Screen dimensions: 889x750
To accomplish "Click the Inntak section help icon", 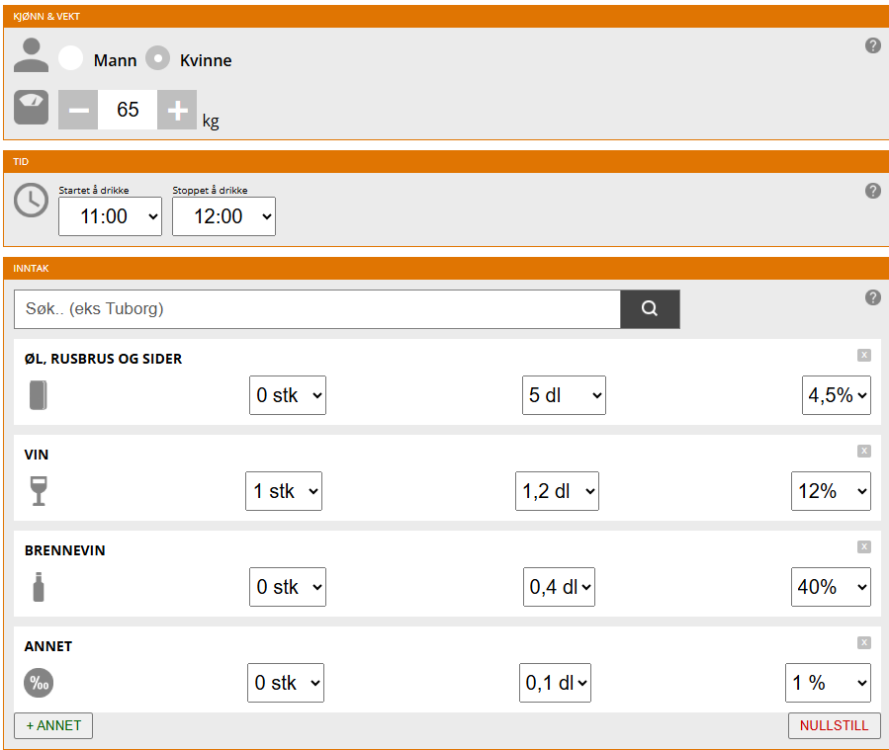I will tap(872, 298).
